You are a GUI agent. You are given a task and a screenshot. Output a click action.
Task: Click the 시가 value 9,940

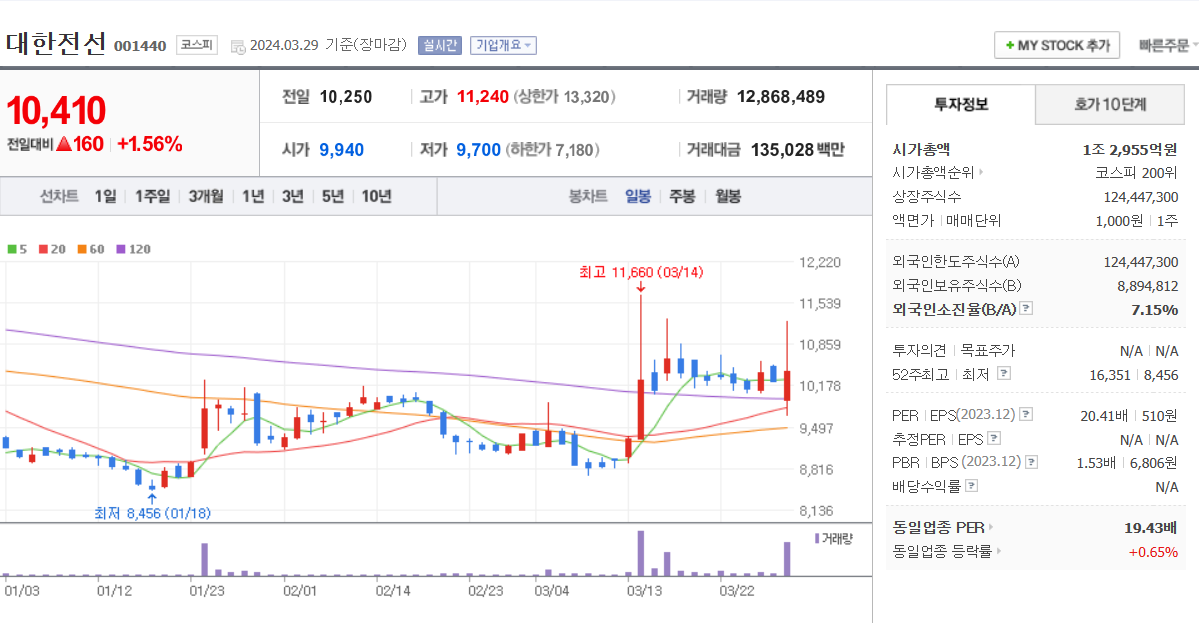342,150
